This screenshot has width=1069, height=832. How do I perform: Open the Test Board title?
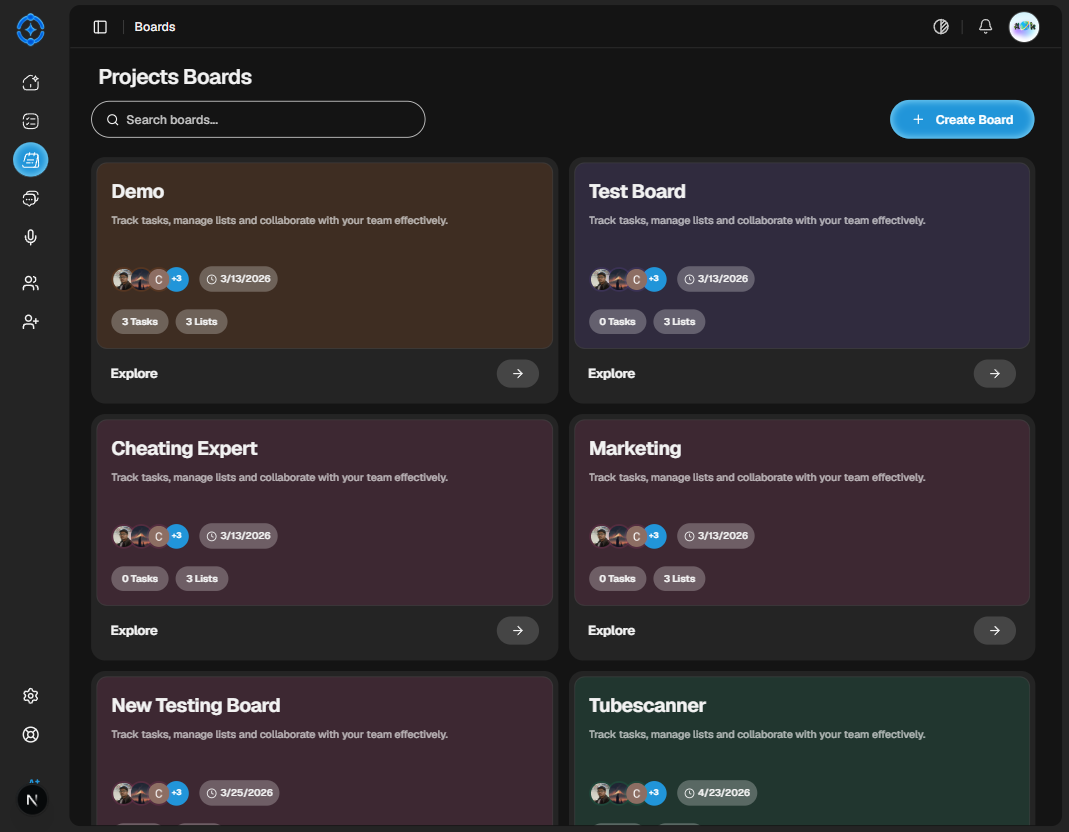click(x=637, y=192)
